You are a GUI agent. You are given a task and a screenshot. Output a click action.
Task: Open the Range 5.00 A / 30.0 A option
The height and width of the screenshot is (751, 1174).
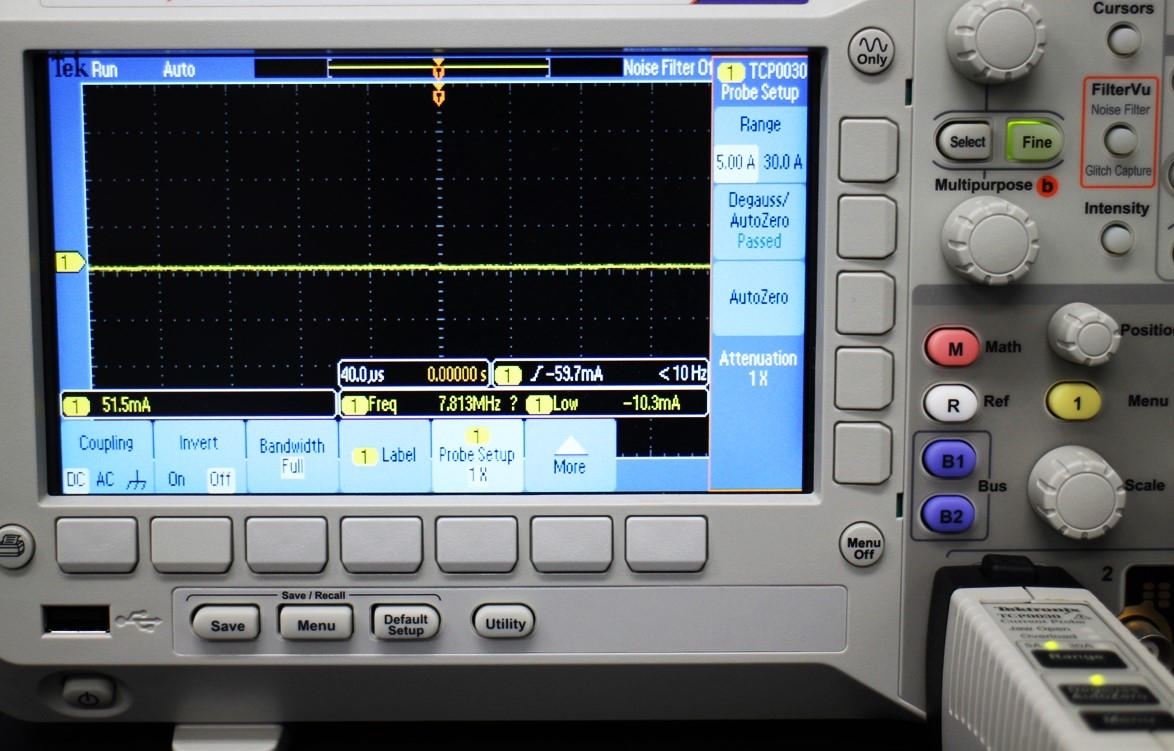coord(759,145)
